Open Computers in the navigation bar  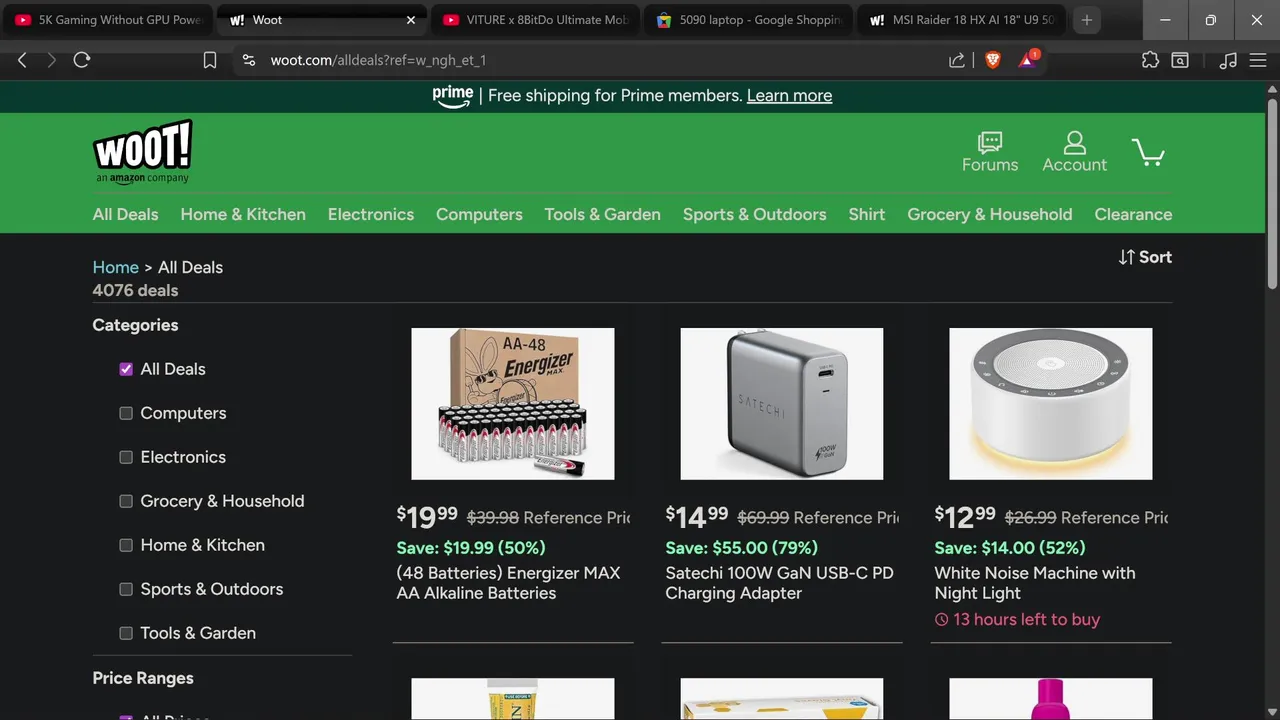(479, 214)
